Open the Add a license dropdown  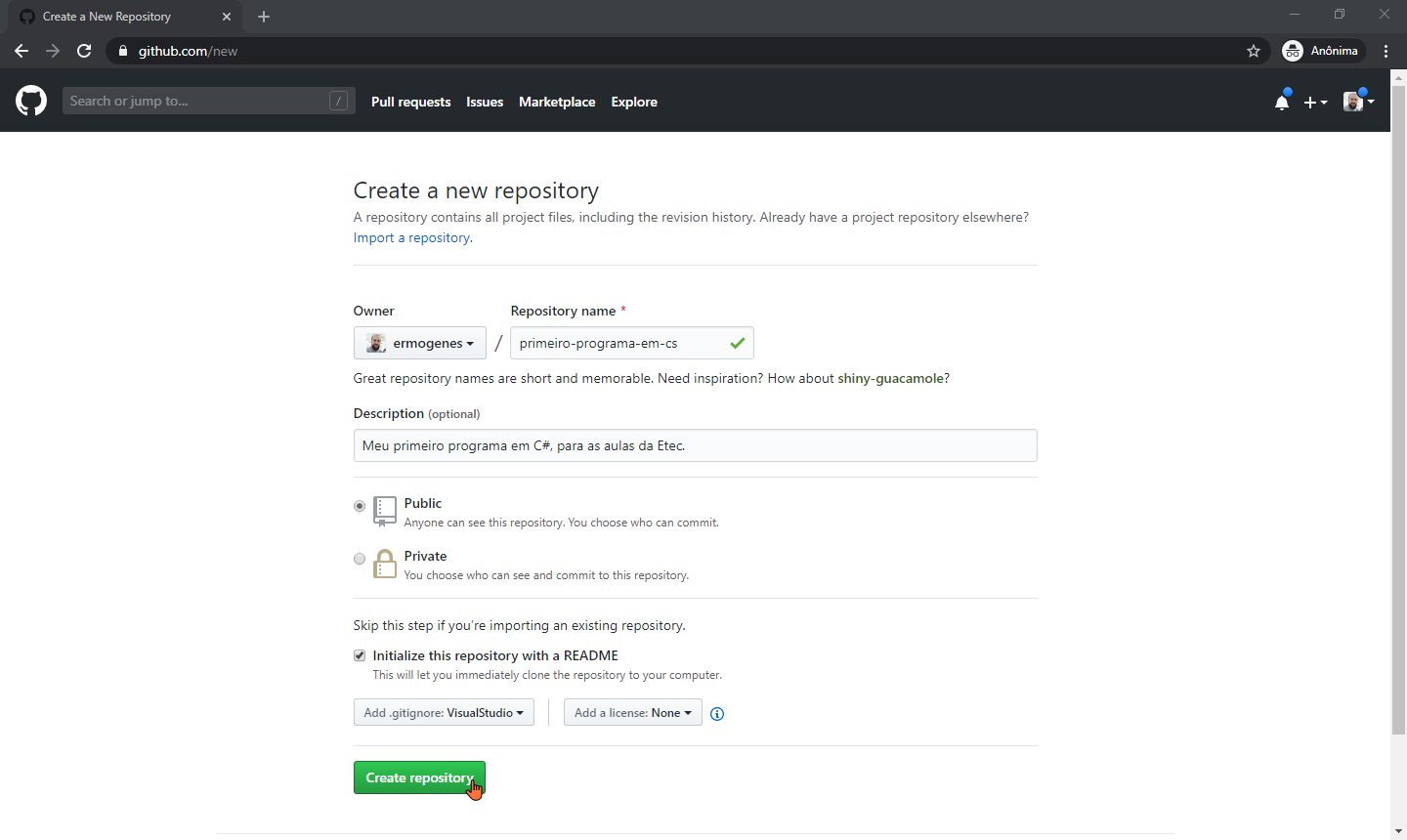(633, 713)
